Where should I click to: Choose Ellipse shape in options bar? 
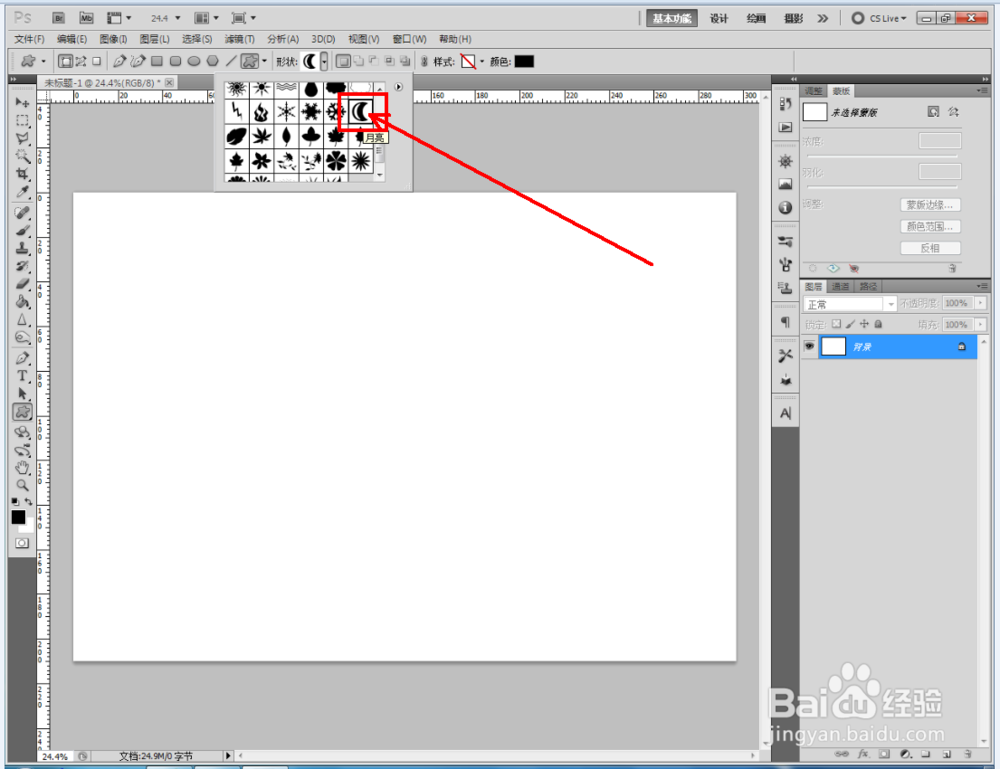point(194,61)
